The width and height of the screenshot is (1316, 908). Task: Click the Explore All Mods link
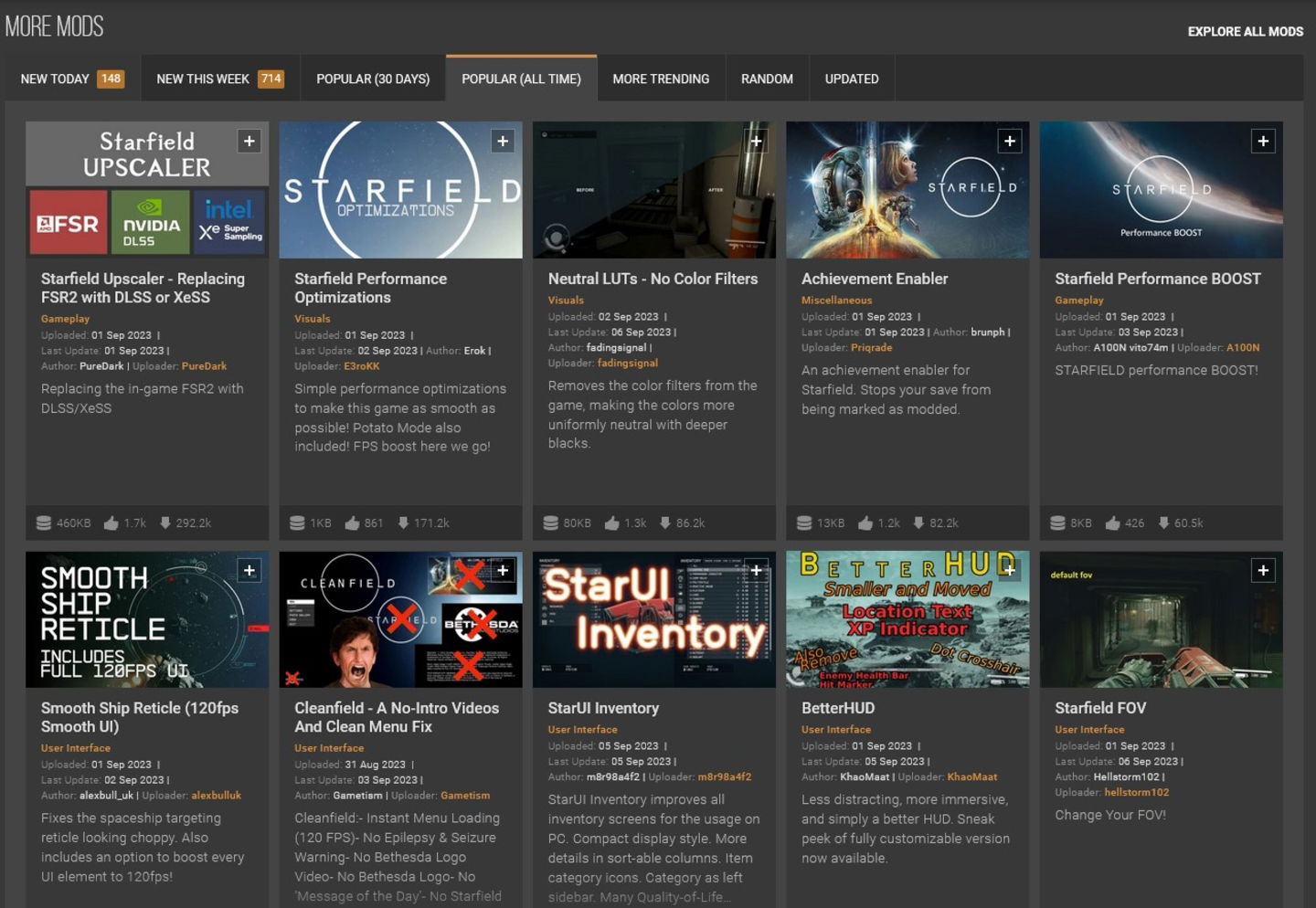1246,31
